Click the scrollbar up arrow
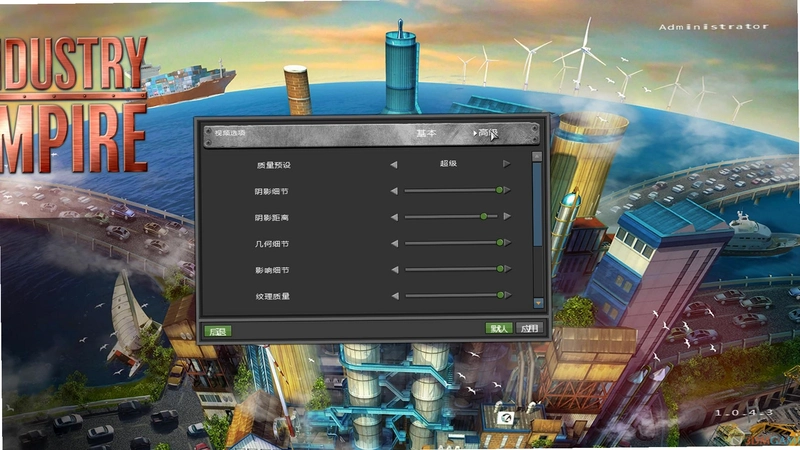 [x=537, y=156]
